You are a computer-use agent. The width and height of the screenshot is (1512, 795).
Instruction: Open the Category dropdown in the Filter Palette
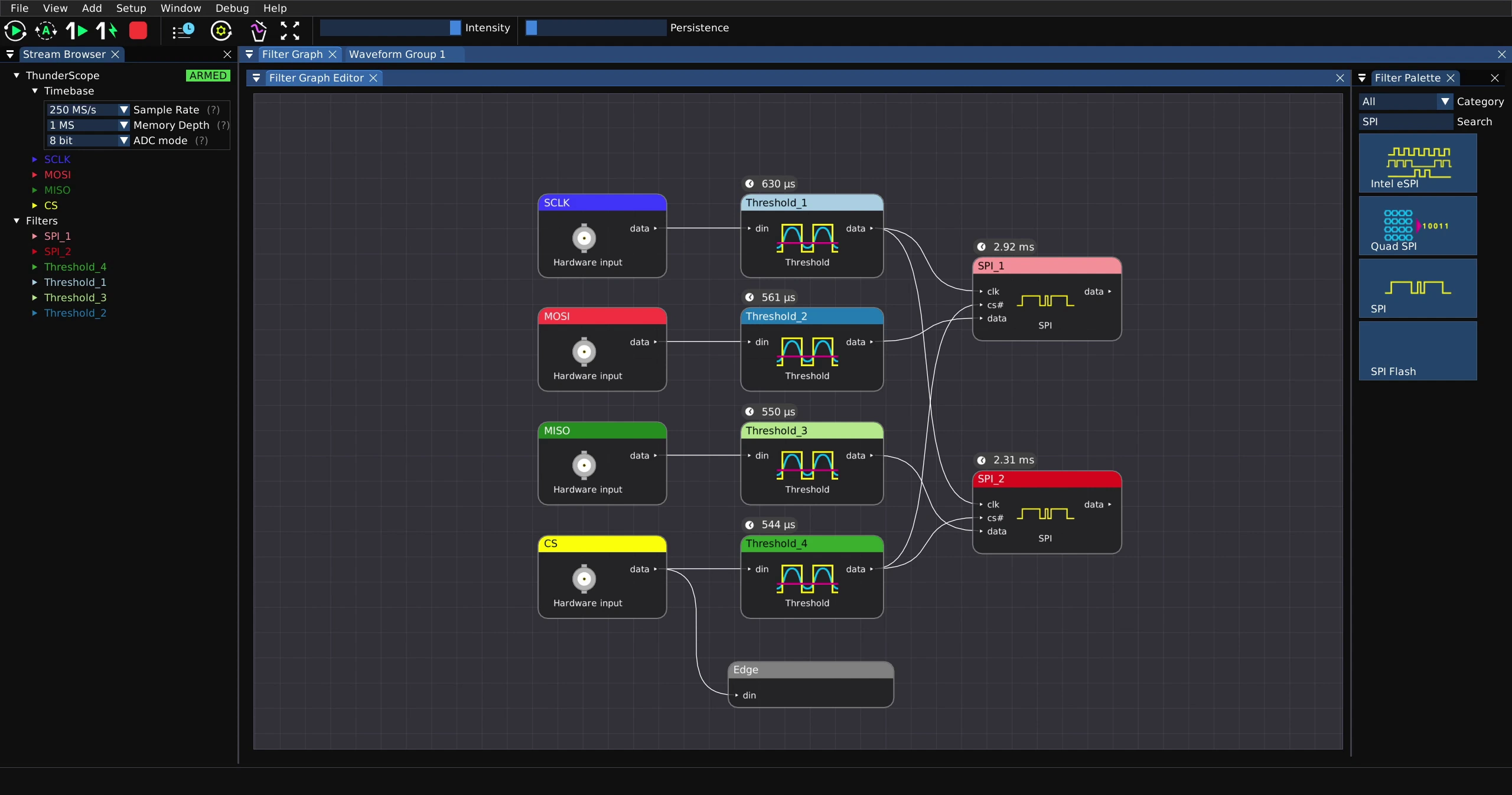point(1405,102)
